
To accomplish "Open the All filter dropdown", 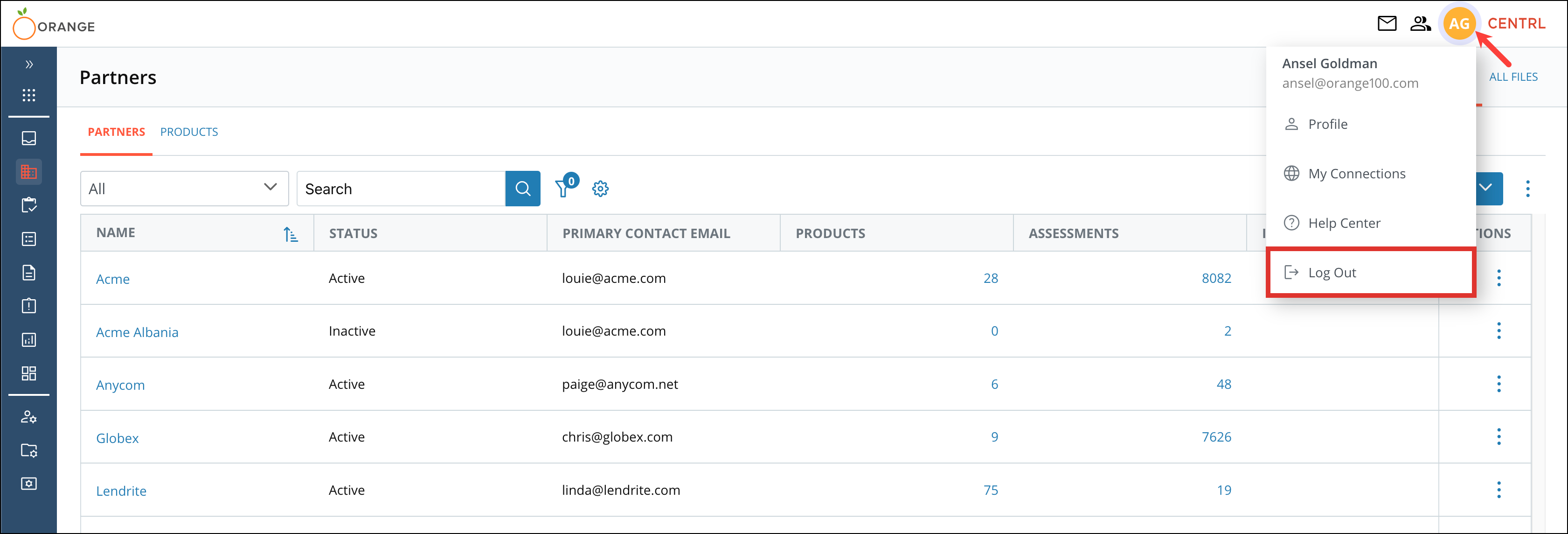I will coord(184,189).
